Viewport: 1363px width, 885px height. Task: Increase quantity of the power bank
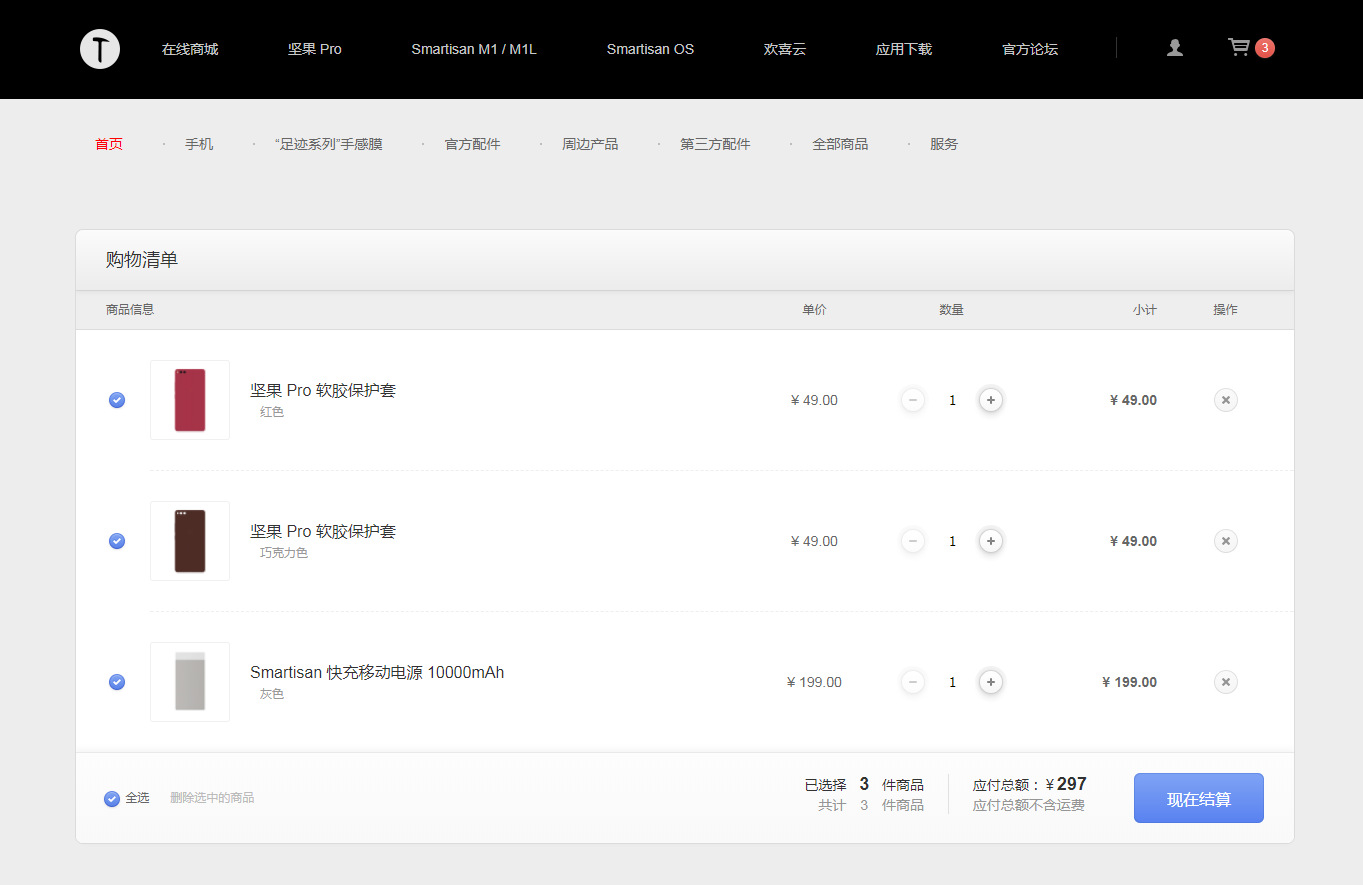point(990,682)
